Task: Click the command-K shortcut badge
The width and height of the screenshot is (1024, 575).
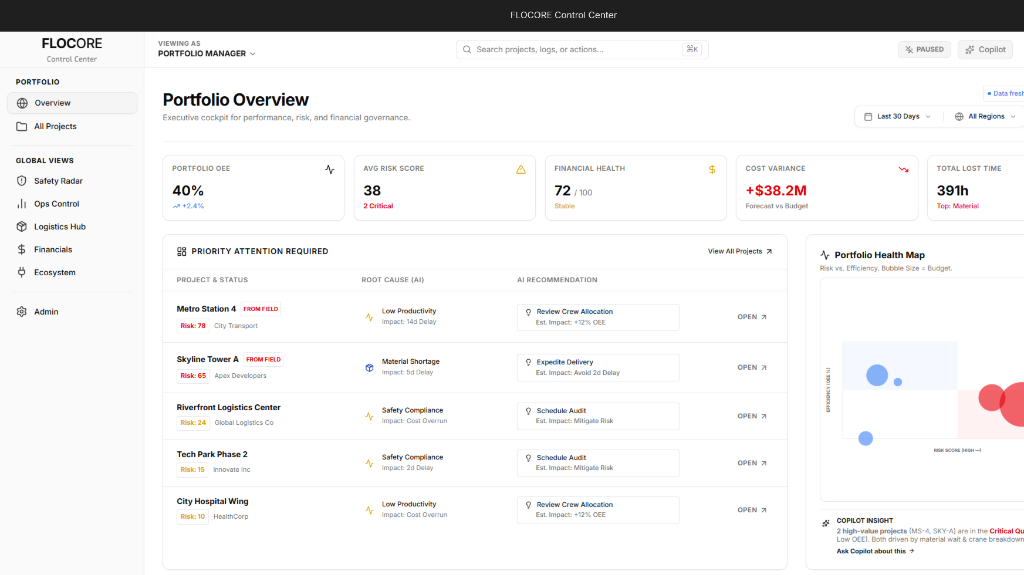Action: (x=692, y=49)
